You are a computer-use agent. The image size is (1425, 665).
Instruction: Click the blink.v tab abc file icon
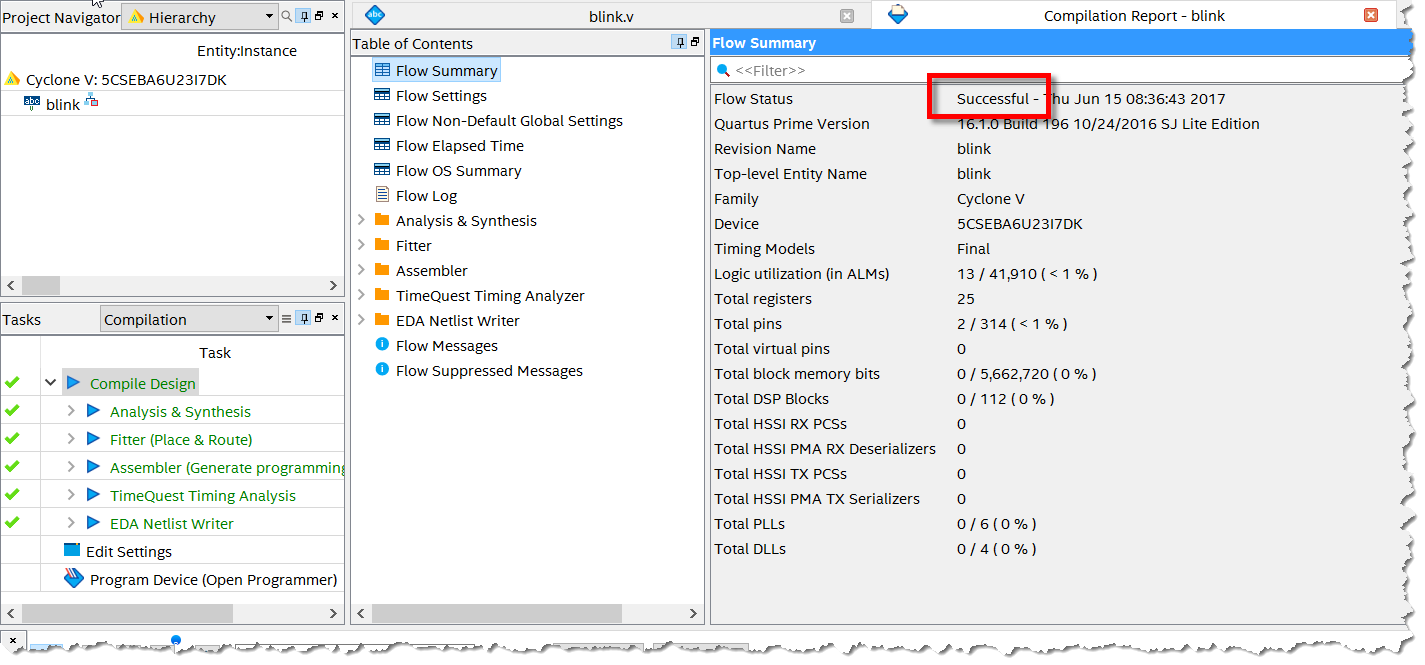[x=375, y=14]
